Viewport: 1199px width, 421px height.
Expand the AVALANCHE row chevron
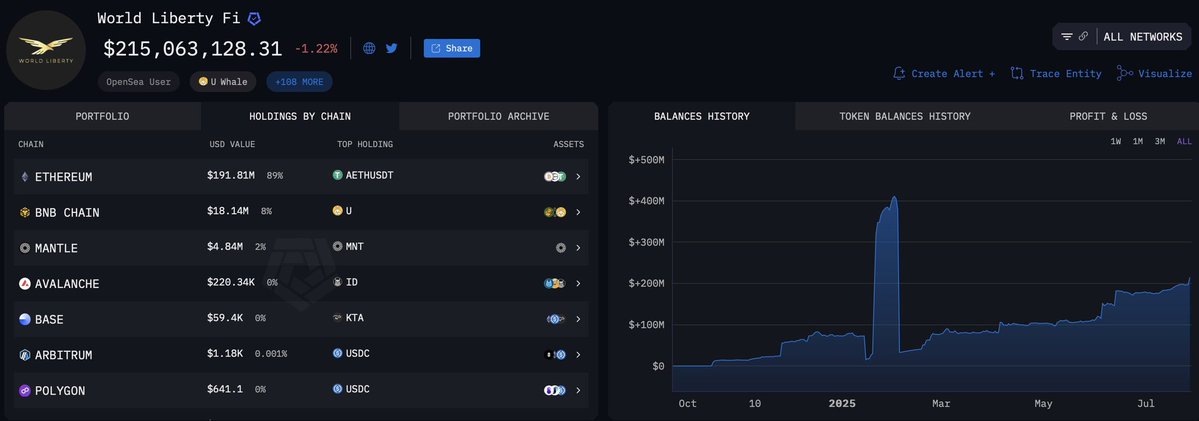click(x=578, y=283)
